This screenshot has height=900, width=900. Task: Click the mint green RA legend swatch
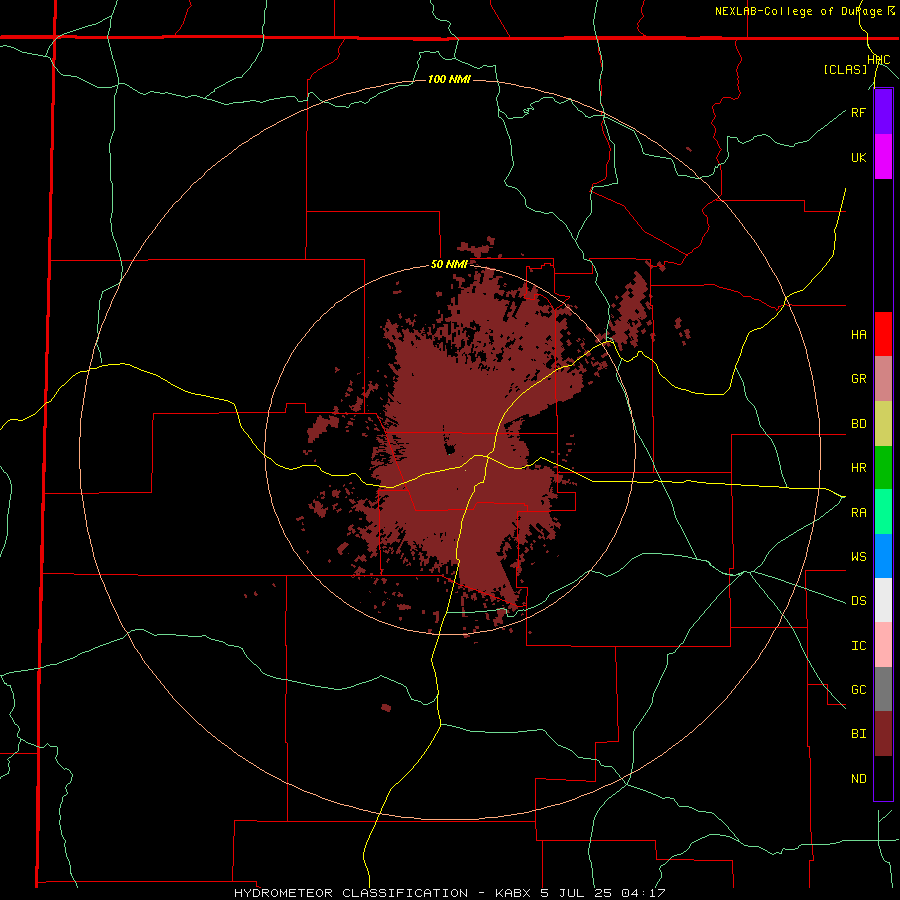883,512
